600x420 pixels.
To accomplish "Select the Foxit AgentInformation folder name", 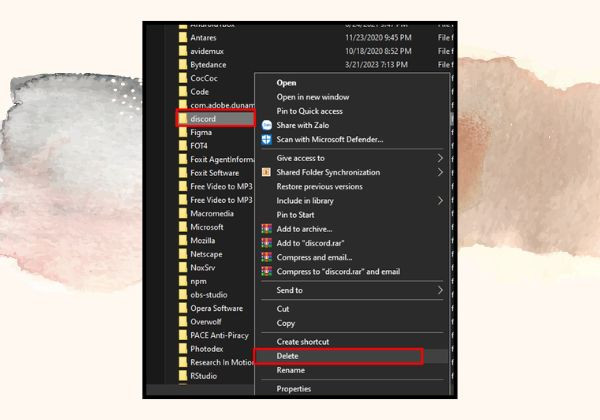I will click(x=222, y=160).
